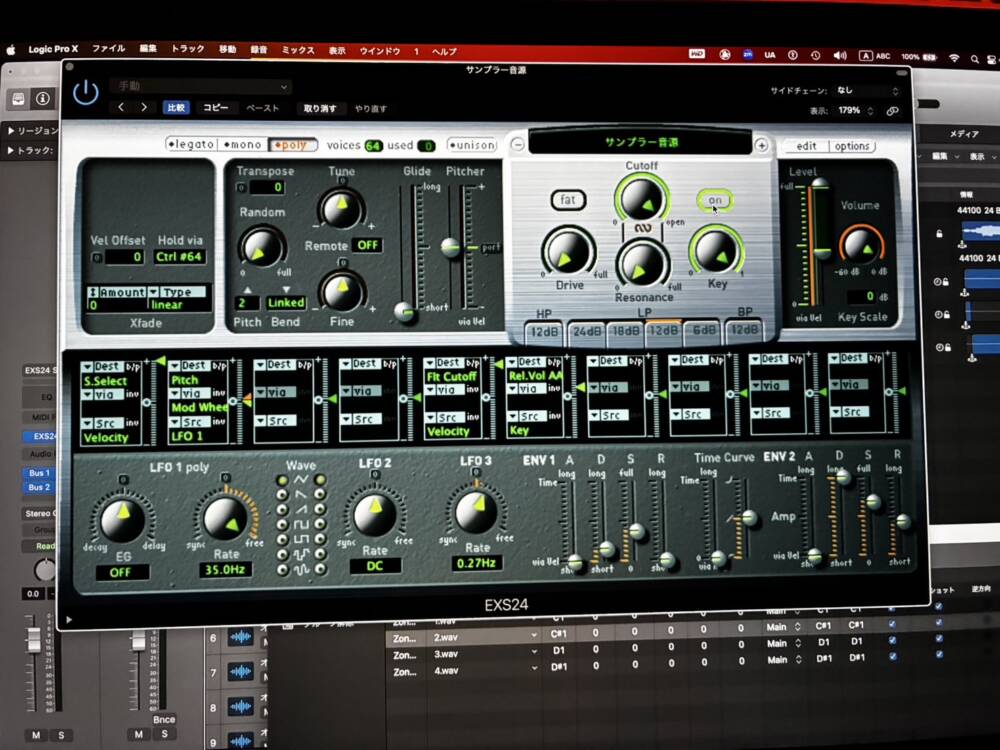Click the plus button next to instrument name
The width and height of the screenshot is (1000, 750).
pos(761,145)
